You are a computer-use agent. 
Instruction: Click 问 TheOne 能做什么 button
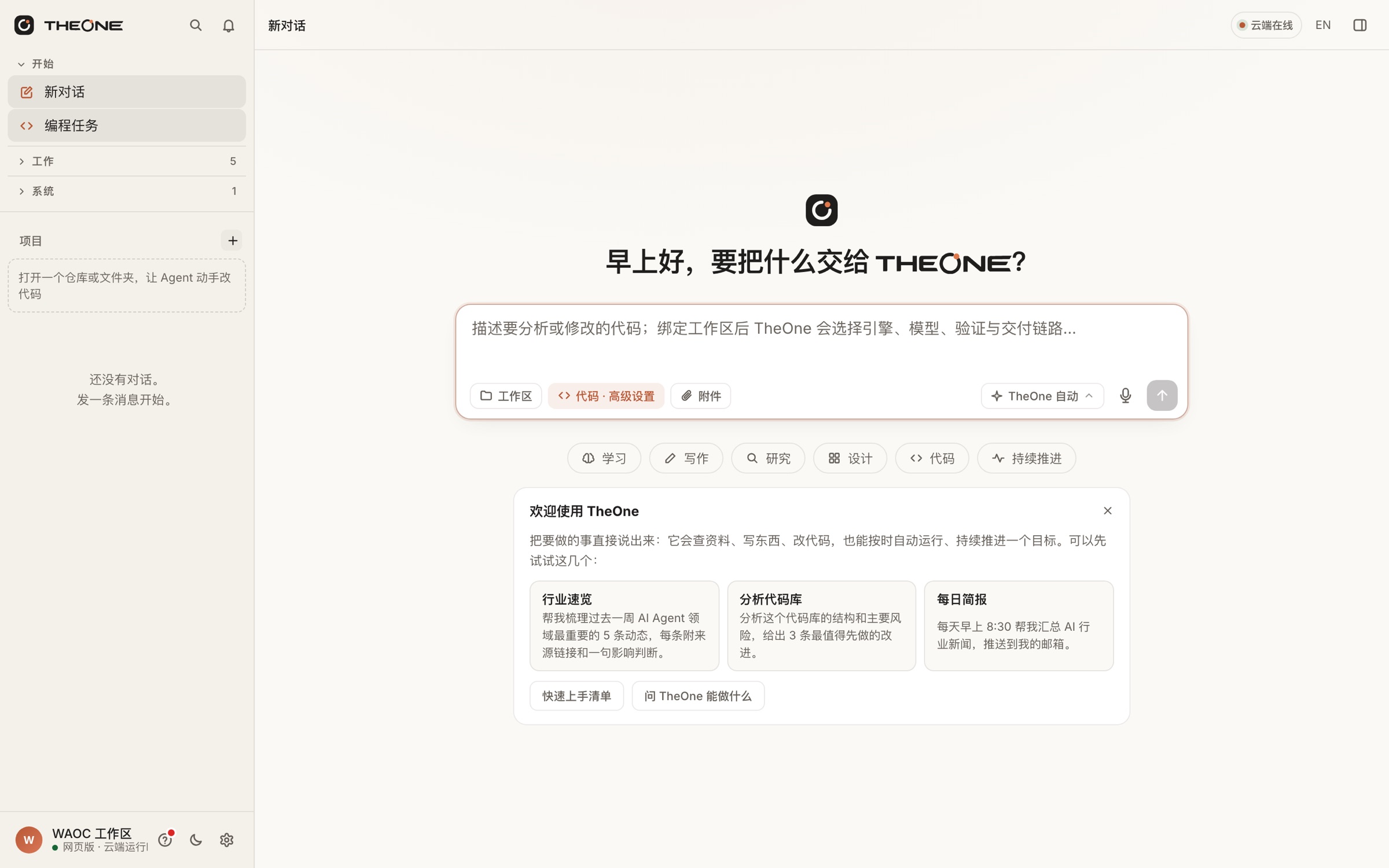tap(698, 696)
